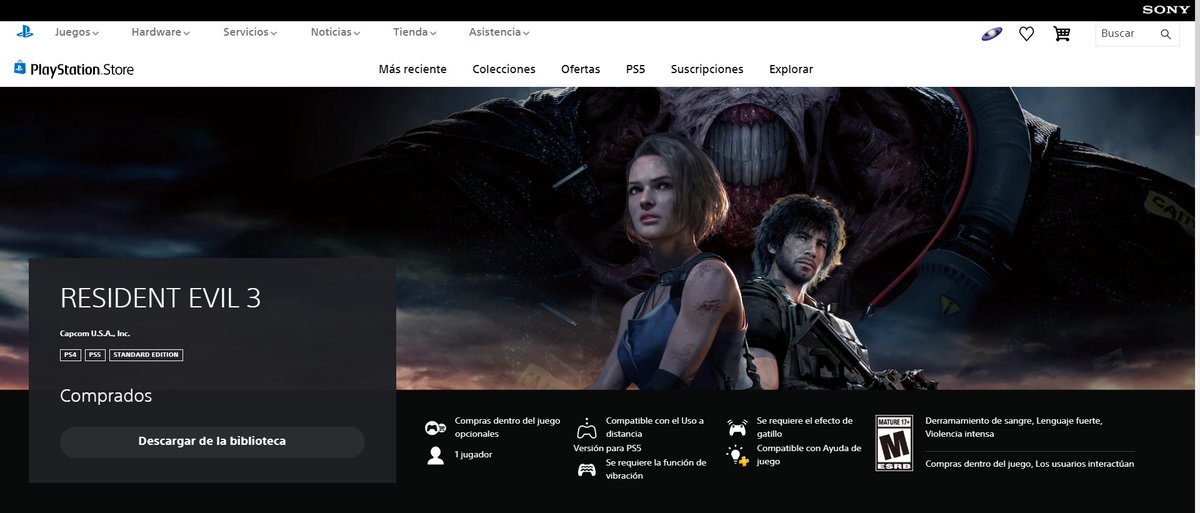Click 'Se requiere el efecto de gatillo' text
Image resolution: width=1200 pixels, height=513 pixels.
pos(805,428)
